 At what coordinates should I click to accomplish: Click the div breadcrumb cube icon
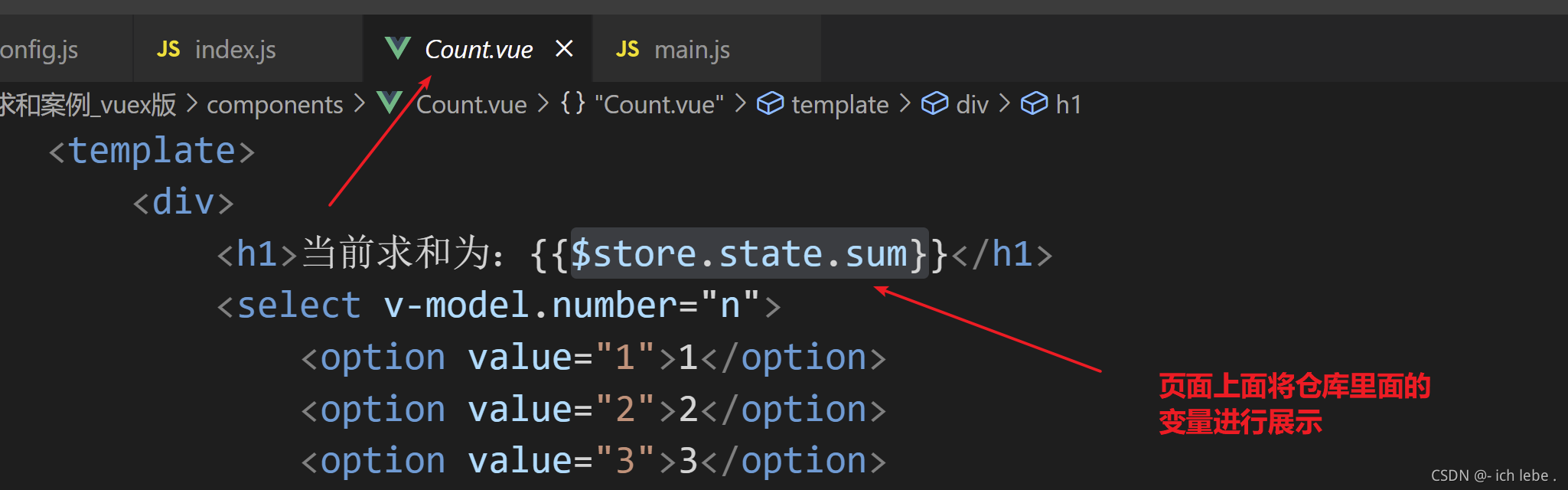coord(934,103)
